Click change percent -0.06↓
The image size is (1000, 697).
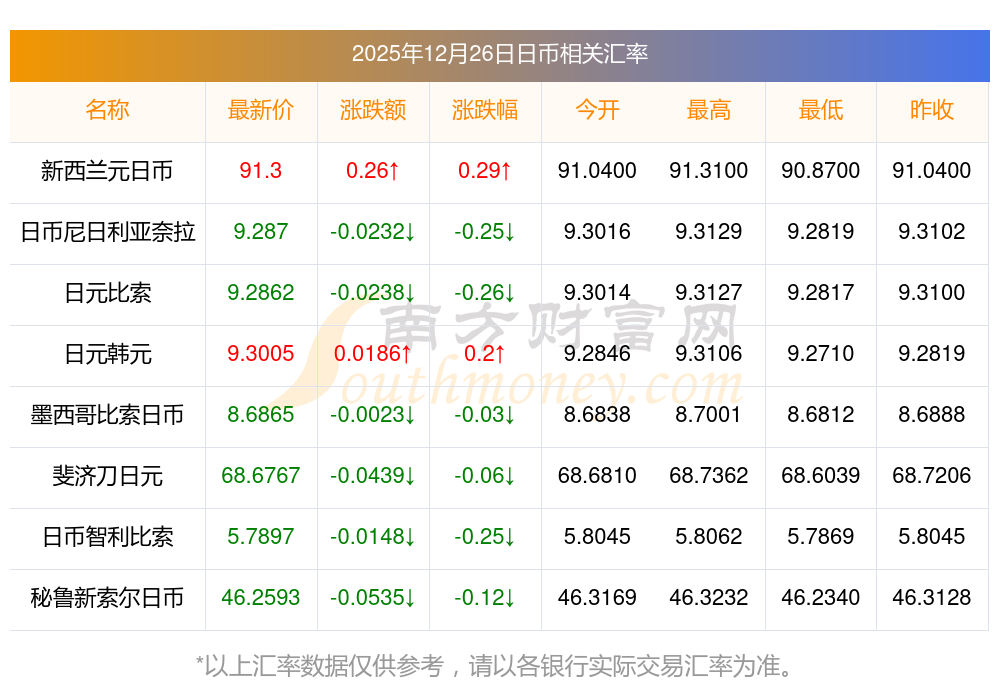485,476
